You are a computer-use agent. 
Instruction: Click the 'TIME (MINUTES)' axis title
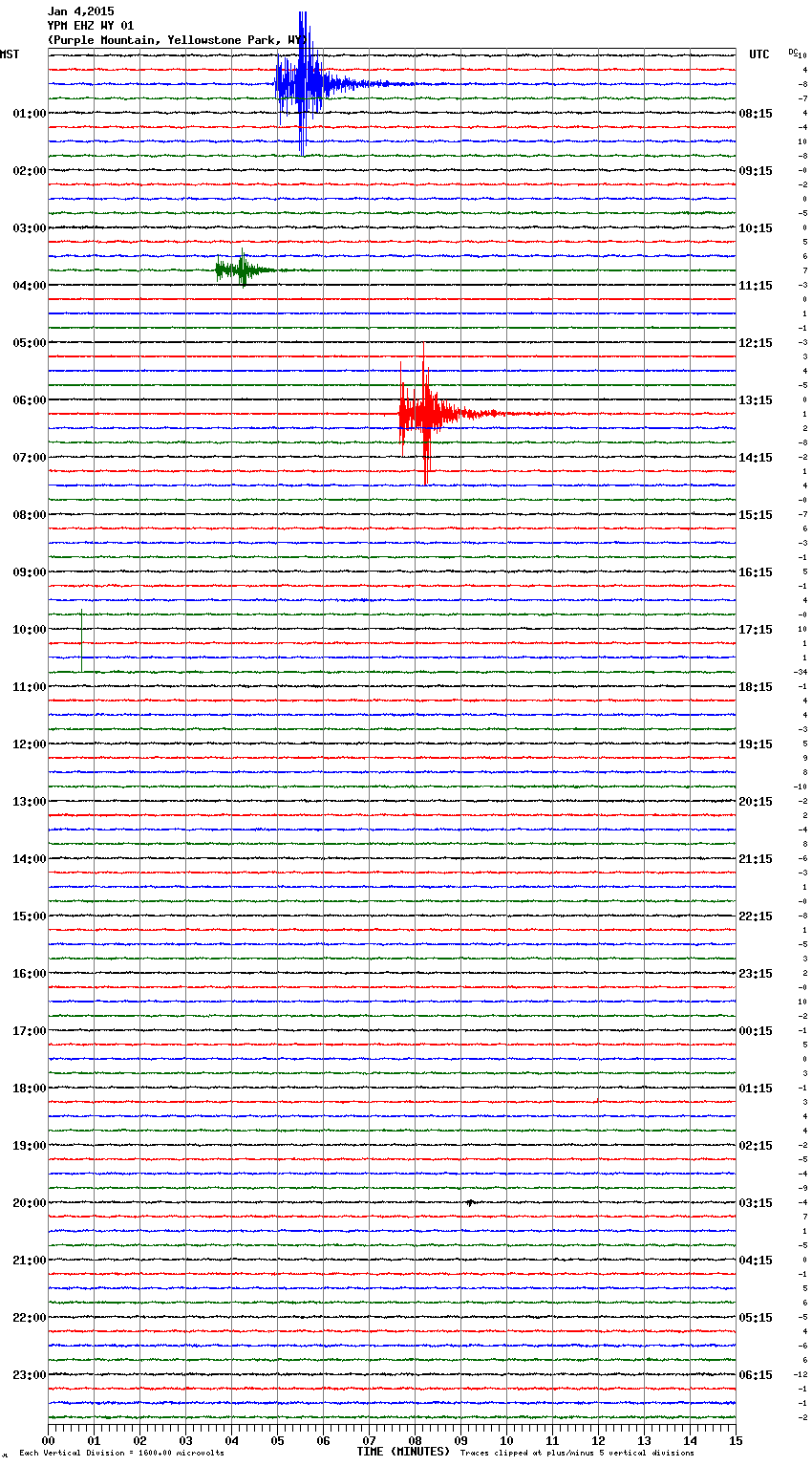point(403,1452)
